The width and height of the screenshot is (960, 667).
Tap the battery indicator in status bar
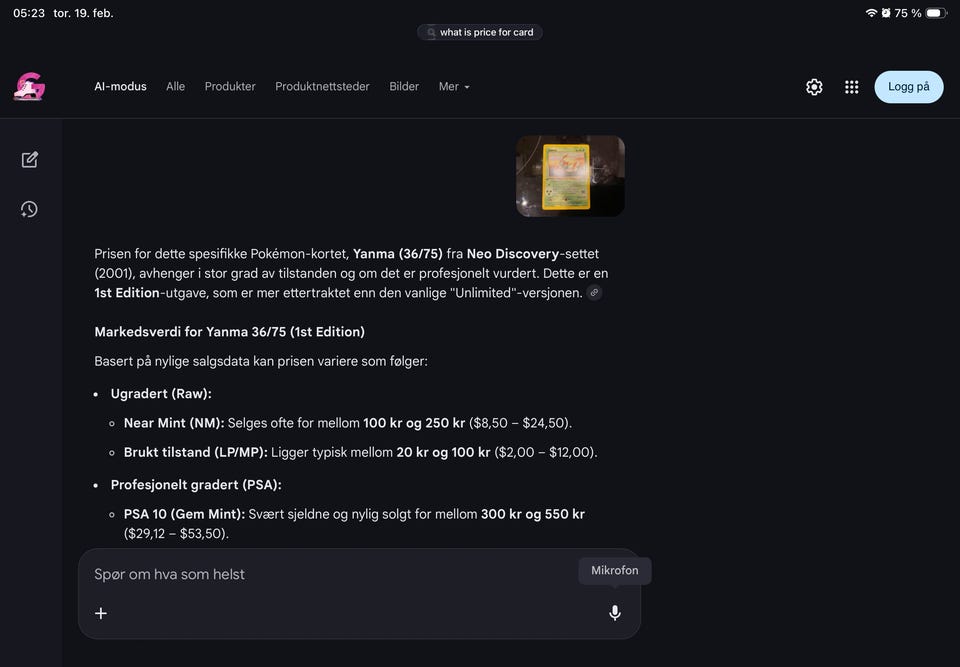(x=936, y=13)
